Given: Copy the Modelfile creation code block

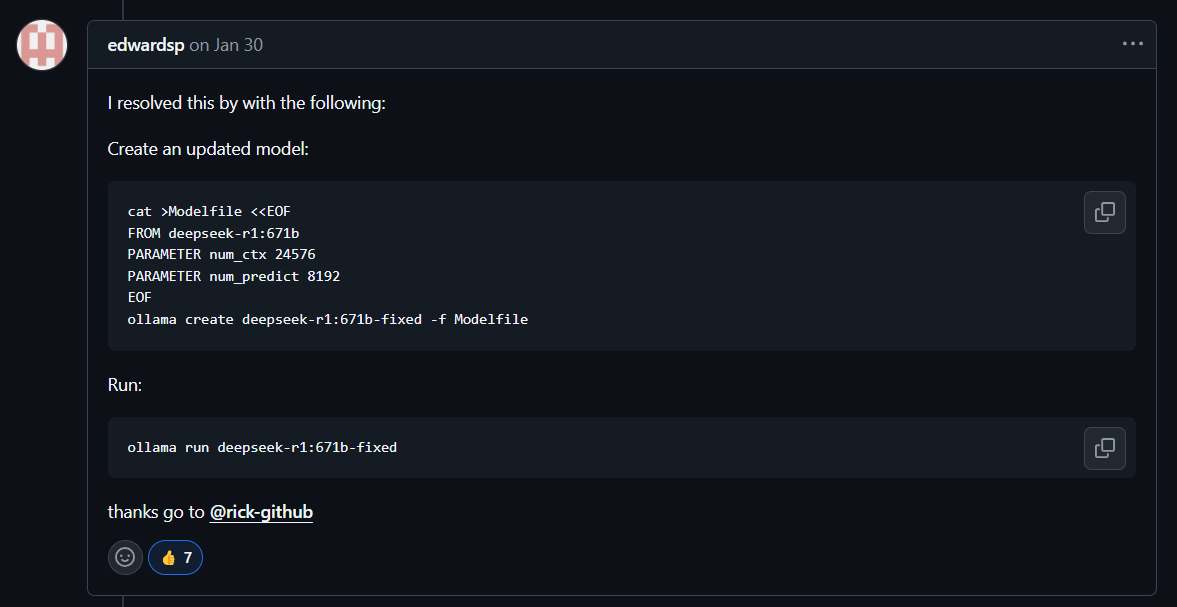Looking at the screenshot, I should click(x=1104, y=212).
